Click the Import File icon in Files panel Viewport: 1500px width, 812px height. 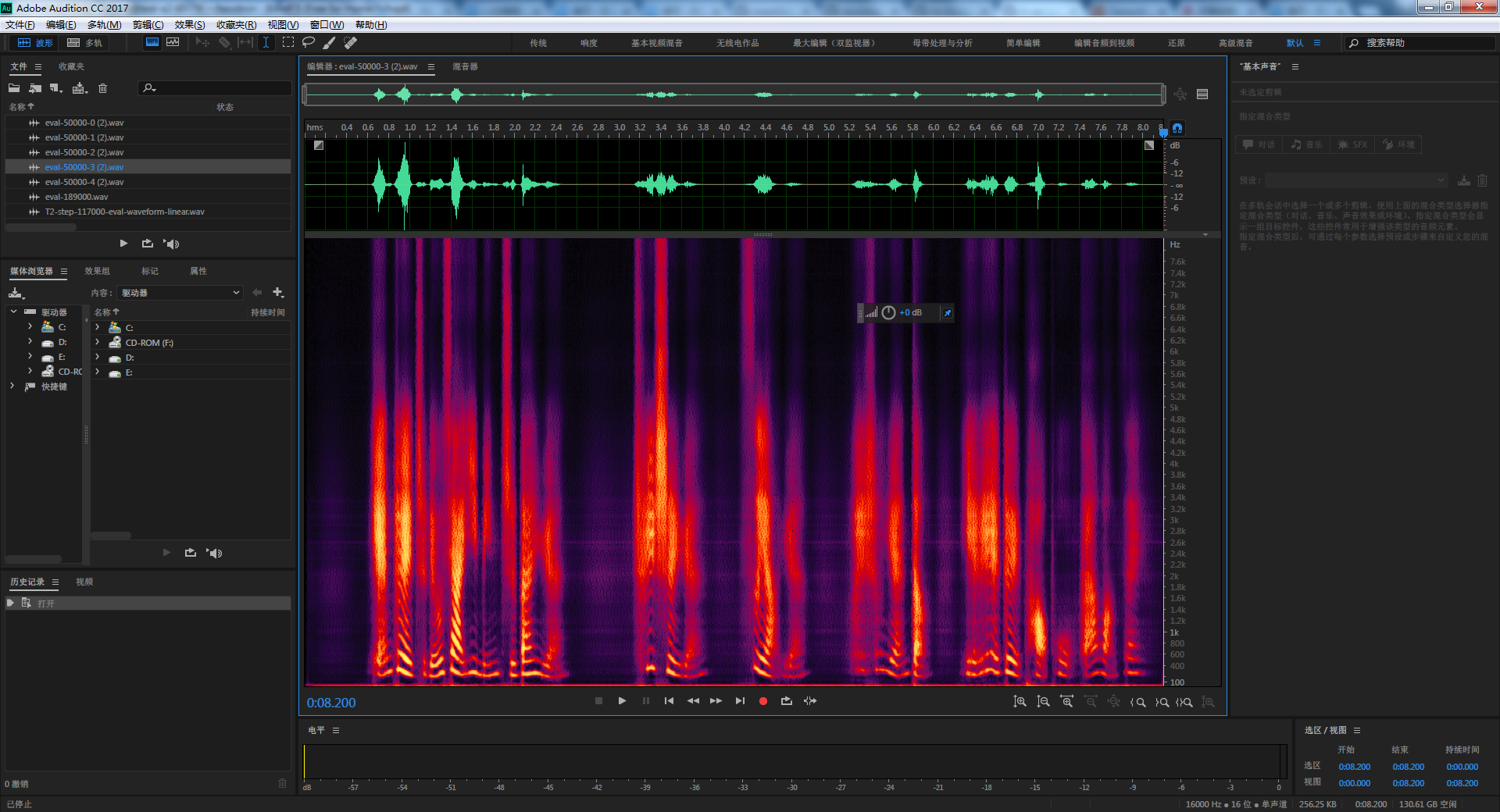click(x=35, y=88)
